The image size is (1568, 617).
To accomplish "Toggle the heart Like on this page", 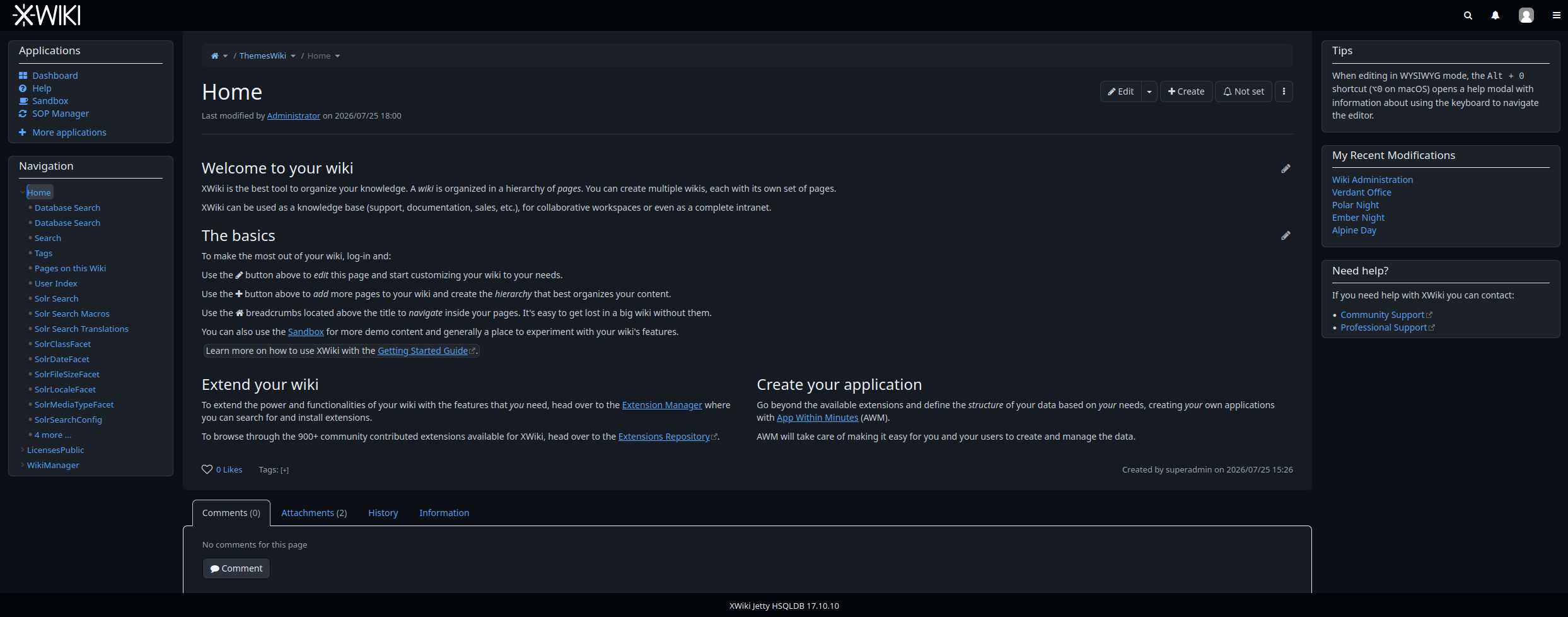I will coord(207,469).
